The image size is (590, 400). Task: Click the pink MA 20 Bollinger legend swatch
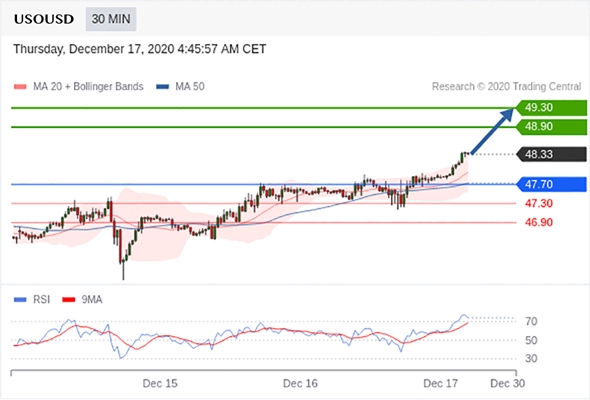pos(20,87)
